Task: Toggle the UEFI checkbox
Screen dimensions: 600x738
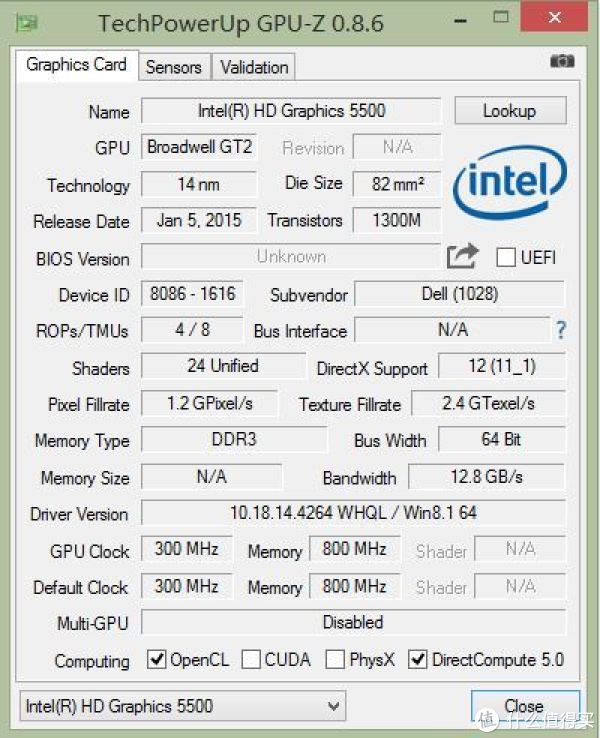Action: (x=506, y=257)
